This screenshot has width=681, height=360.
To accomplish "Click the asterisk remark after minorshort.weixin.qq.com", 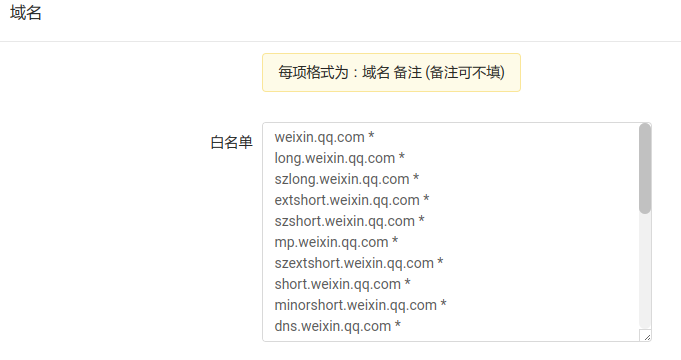I will point(443,304).
